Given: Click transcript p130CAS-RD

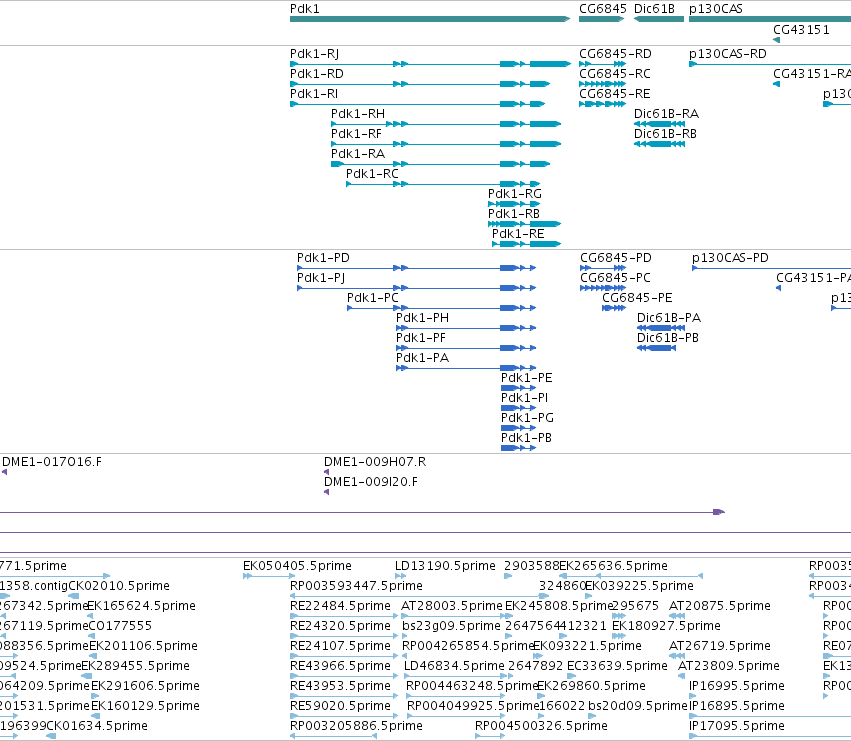Looking at the screenshot, I should pos(770,64).
